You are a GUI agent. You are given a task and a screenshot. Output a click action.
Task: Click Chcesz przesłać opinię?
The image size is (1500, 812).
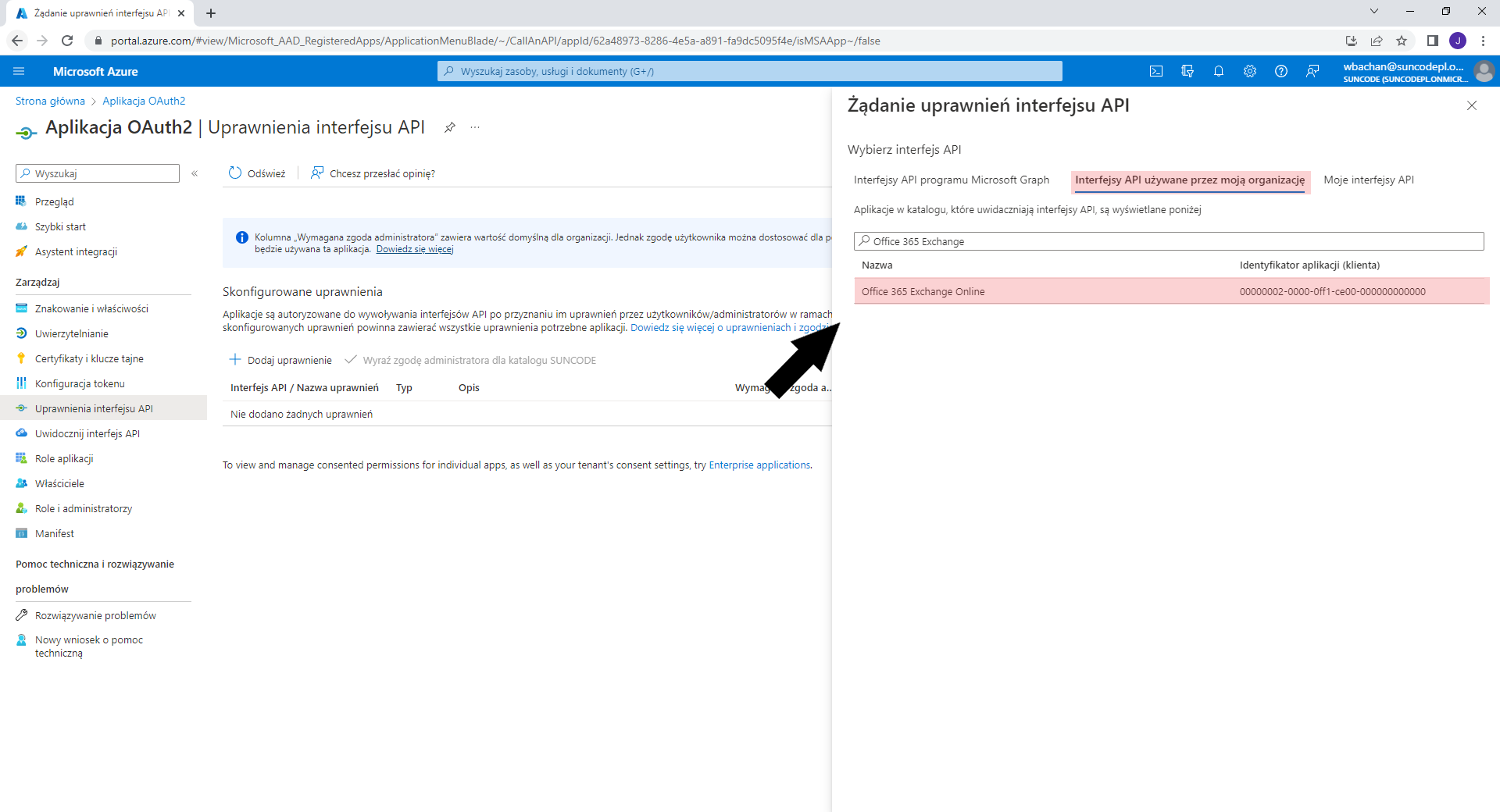tap(373, 173)
